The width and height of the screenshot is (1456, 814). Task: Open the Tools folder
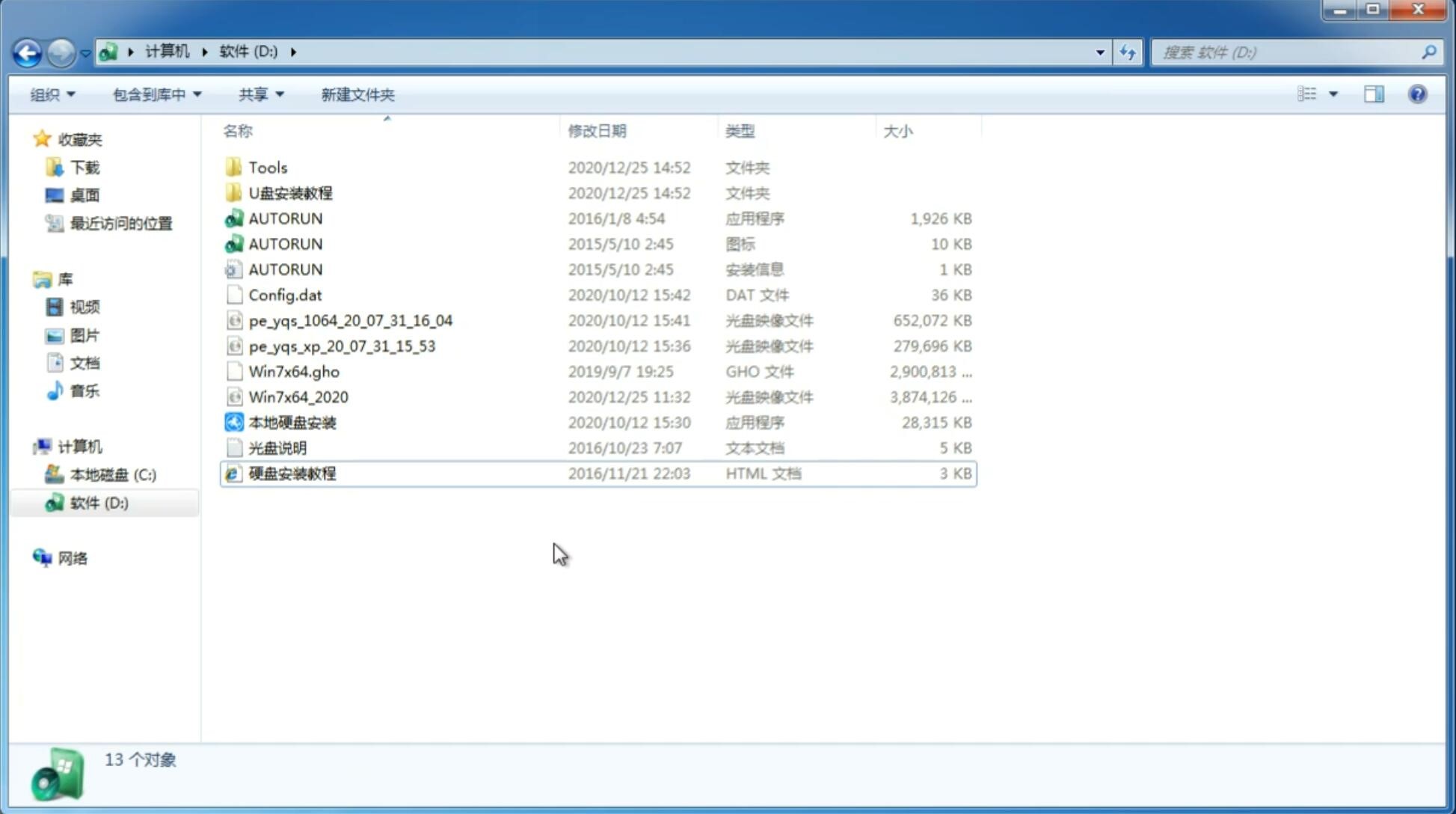point(267,167)
